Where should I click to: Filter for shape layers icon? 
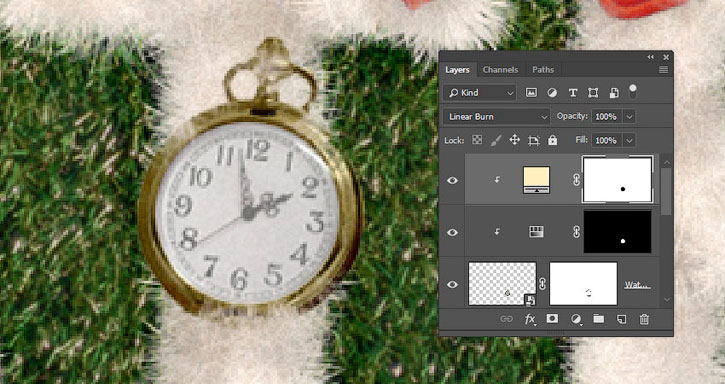593,93
